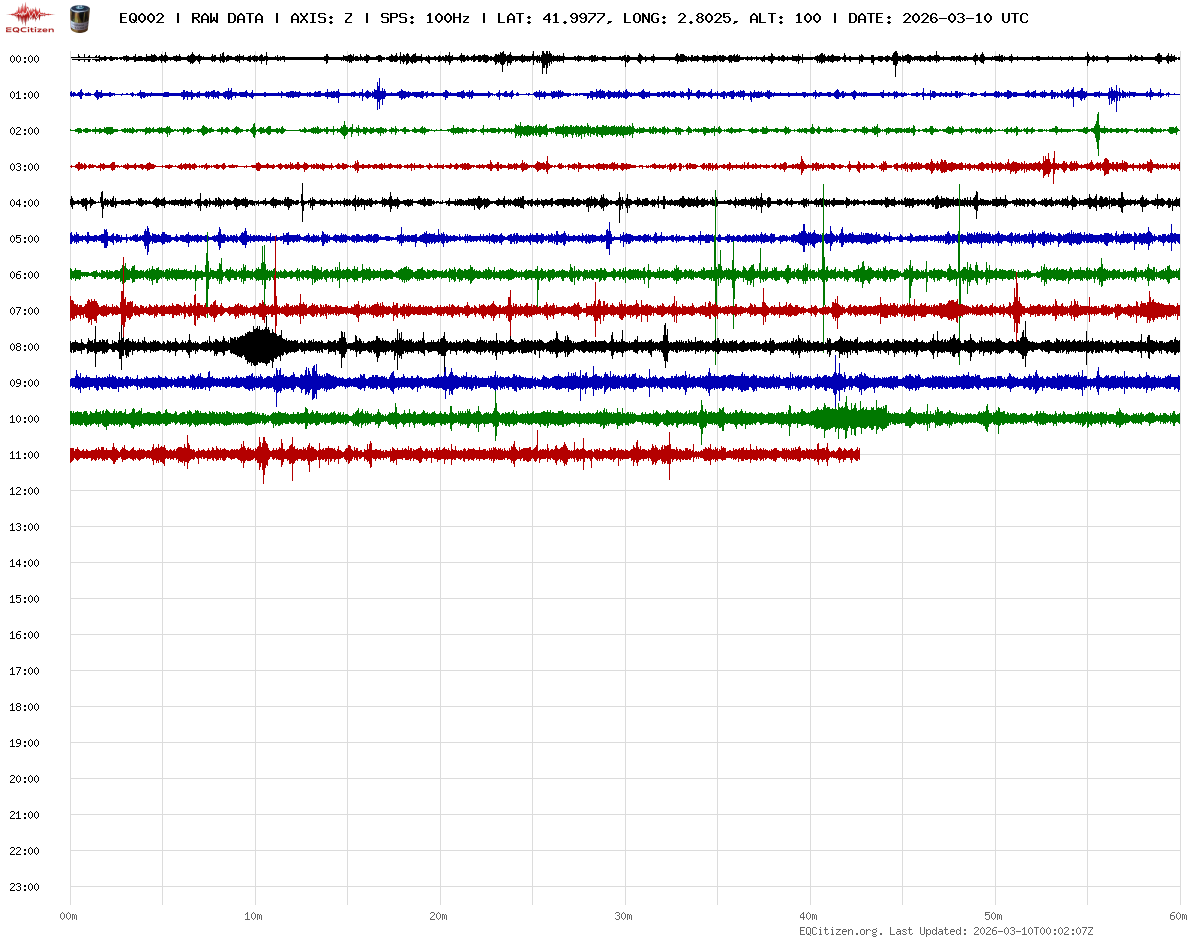
Task: Click the 00:00 hour row label
Action: point(24,59)
